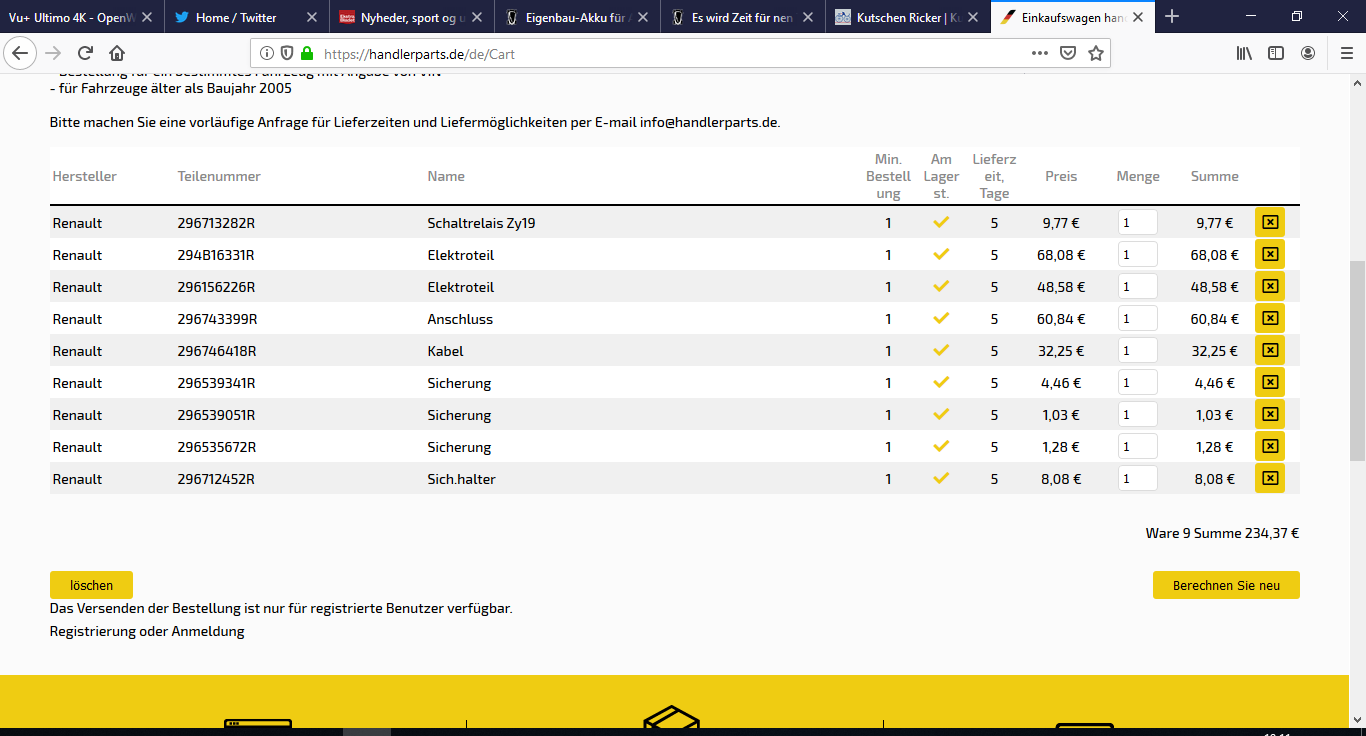Remove part 296156226R from cart

1270,286
